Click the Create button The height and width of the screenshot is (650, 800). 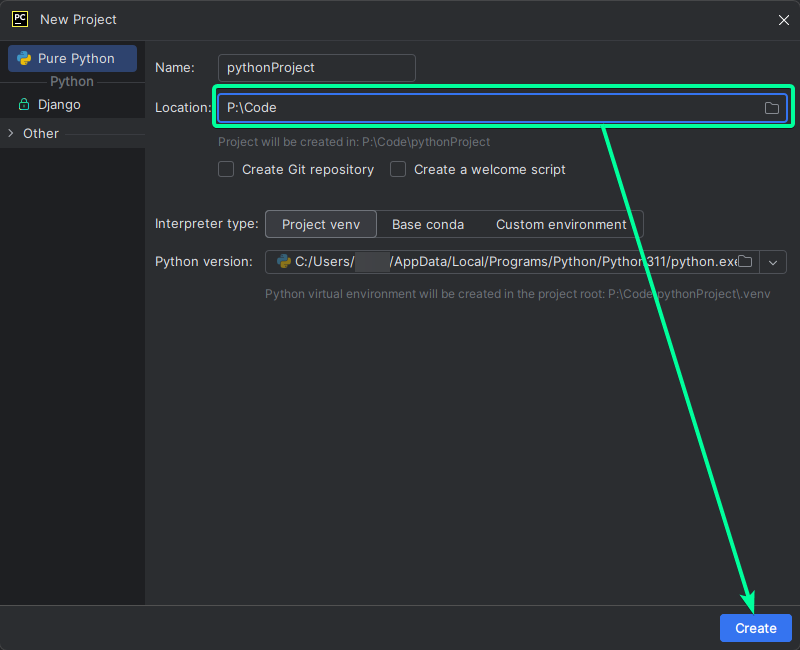[756, 628]
